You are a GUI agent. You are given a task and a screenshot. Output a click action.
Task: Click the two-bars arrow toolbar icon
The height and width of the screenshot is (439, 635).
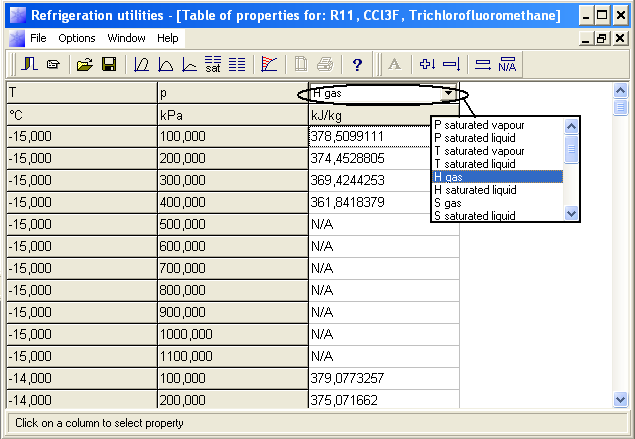(x=483, y=64)
